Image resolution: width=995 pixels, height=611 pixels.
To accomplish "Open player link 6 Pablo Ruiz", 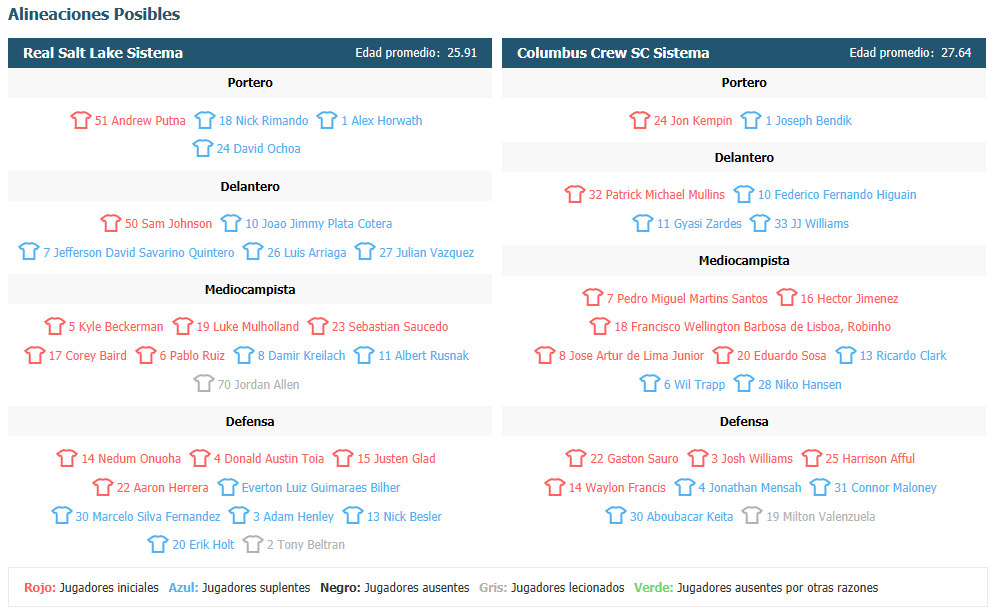I will [x=192, y=356].
